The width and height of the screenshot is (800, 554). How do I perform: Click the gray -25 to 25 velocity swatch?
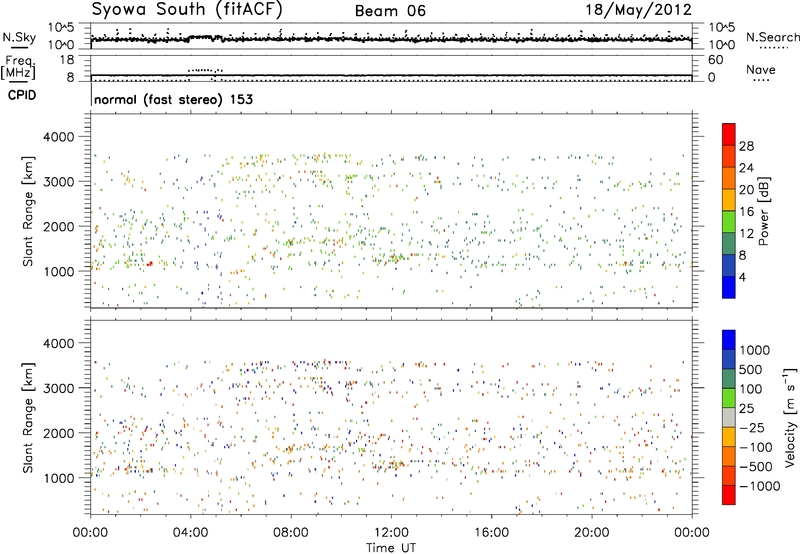[729, 418]
